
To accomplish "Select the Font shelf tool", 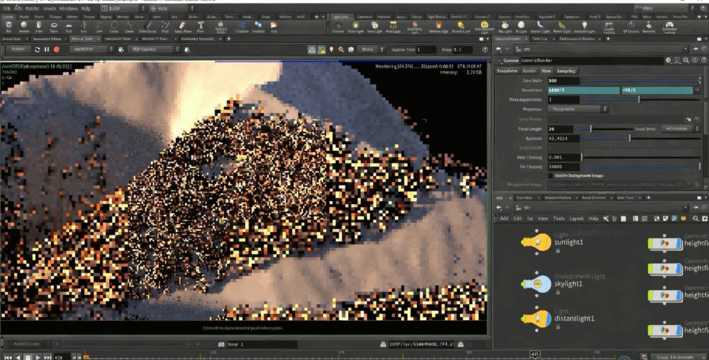I will (x=200, y=27).
